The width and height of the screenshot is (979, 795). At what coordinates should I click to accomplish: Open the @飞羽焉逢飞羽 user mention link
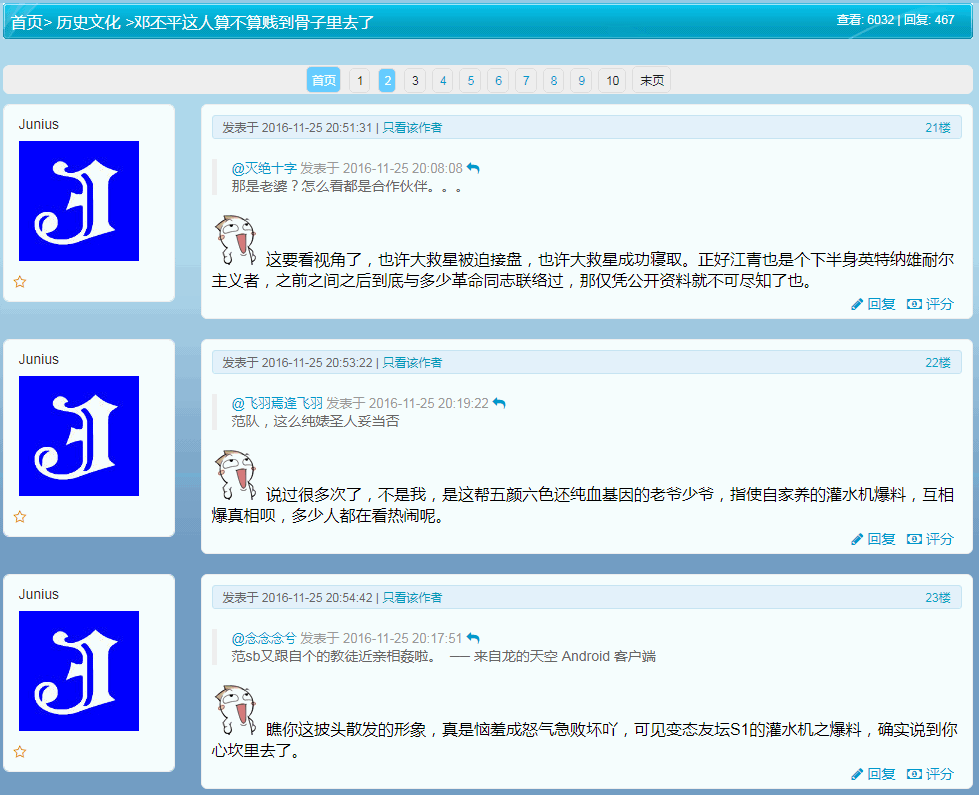pos(277,403)
